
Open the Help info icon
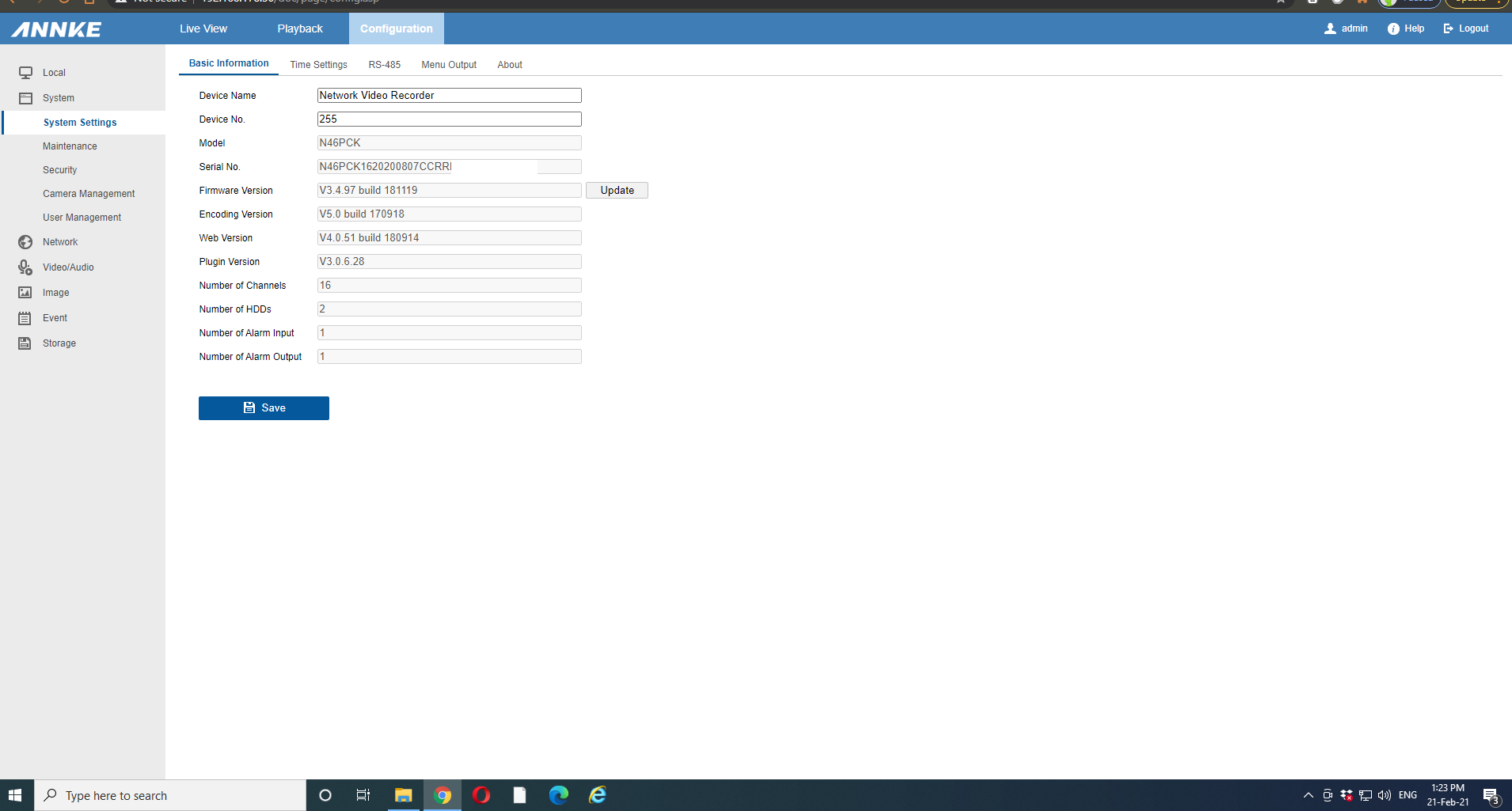pyautogui.click(x=1393, y=28)
